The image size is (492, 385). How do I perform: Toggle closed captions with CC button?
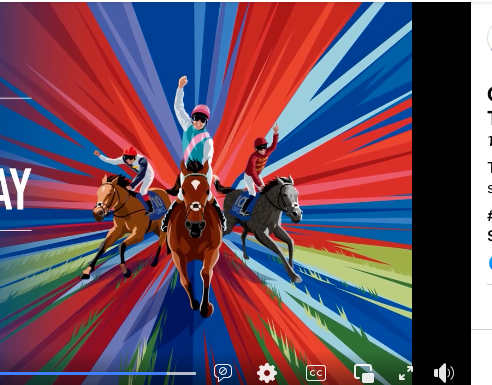(x=316, y=373)
